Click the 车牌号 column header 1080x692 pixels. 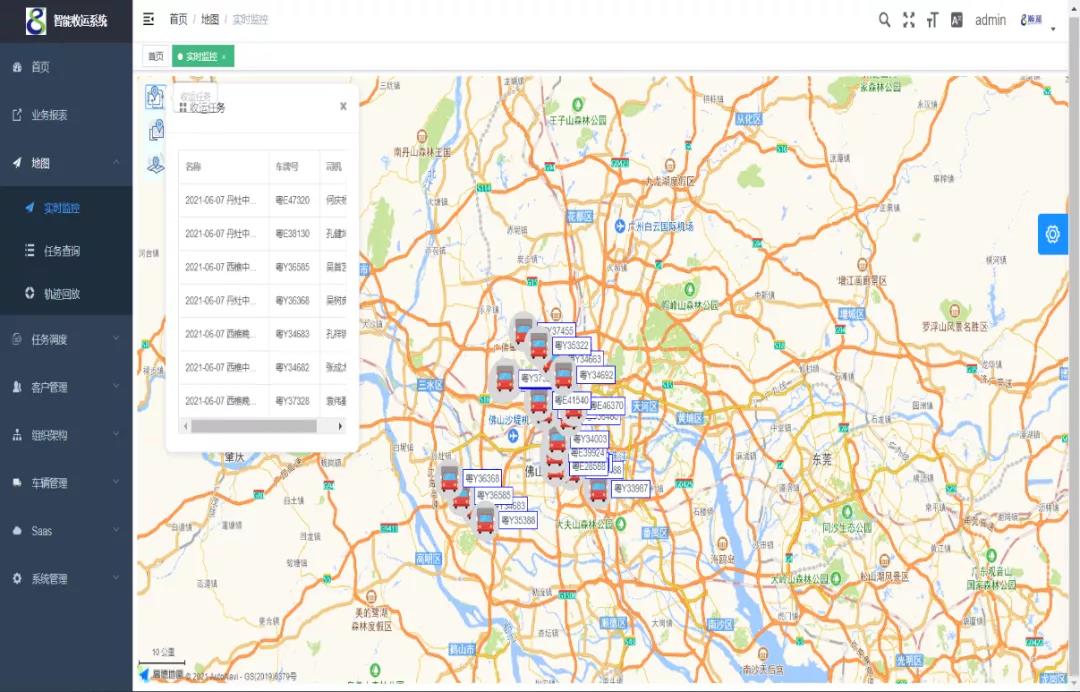[294, 167]
